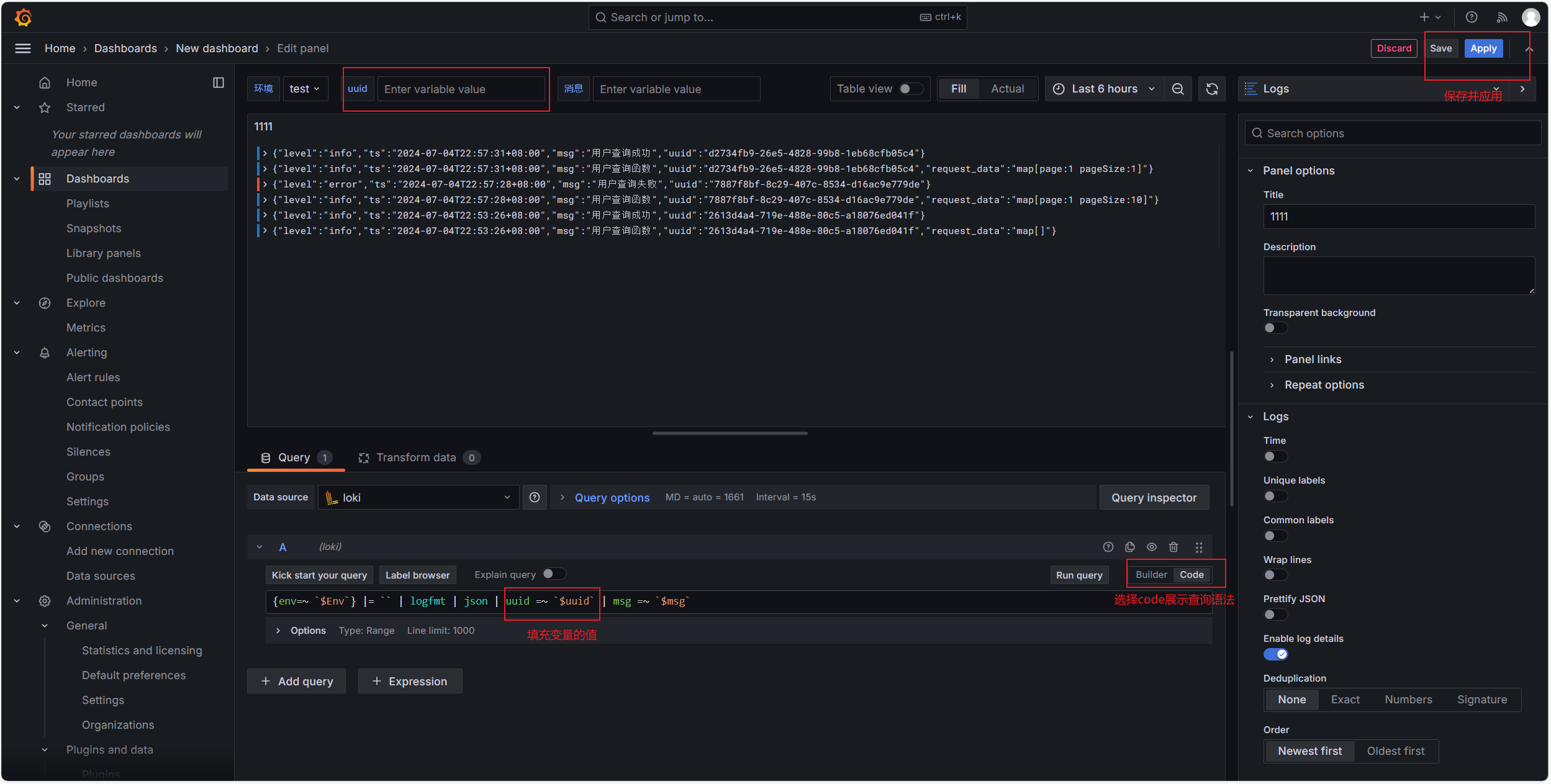
Task: Duplicate query A with the copy icon
Action: 1130,547
